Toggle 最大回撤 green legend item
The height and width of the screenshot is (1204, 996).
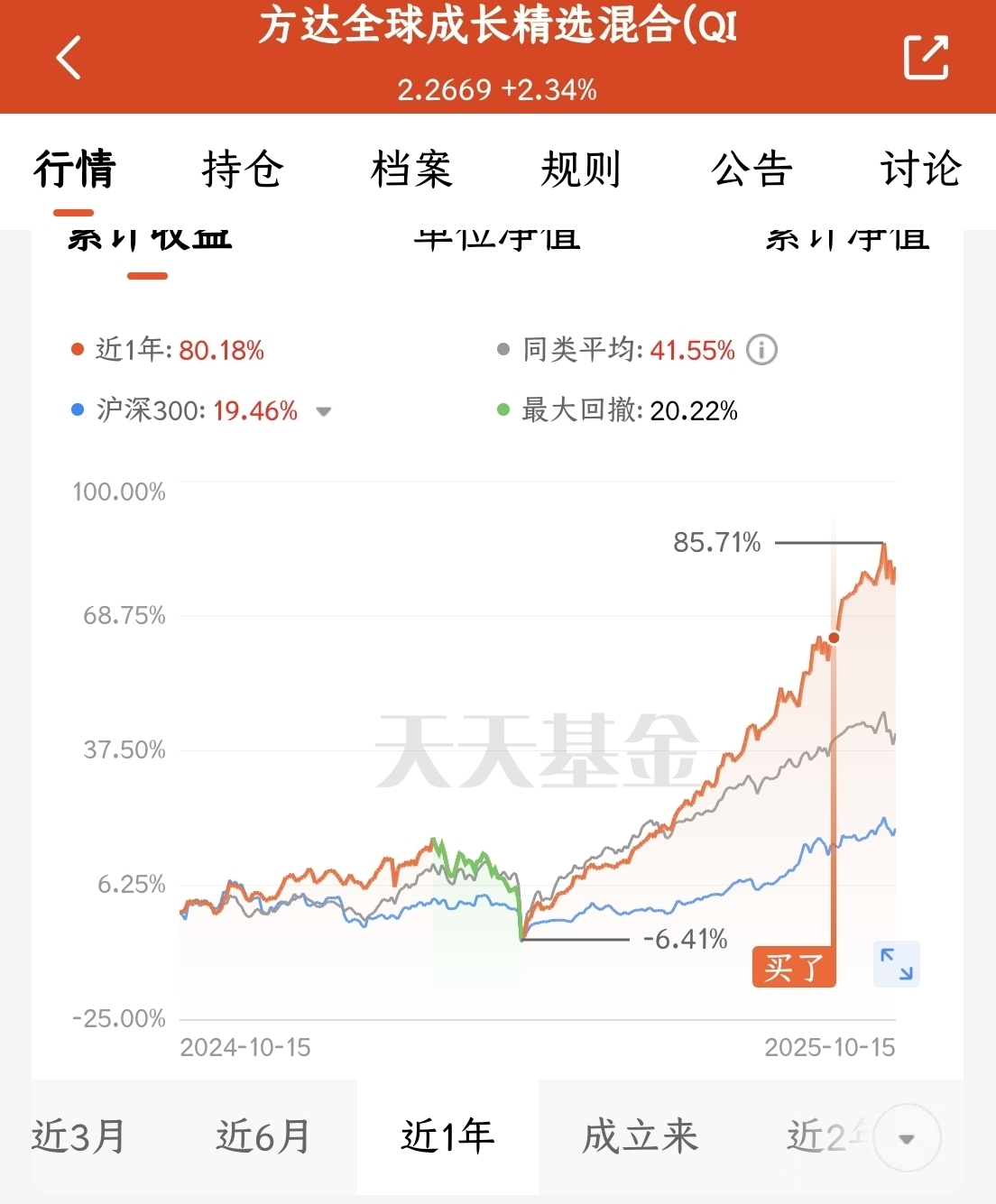[x=619, y=411]
